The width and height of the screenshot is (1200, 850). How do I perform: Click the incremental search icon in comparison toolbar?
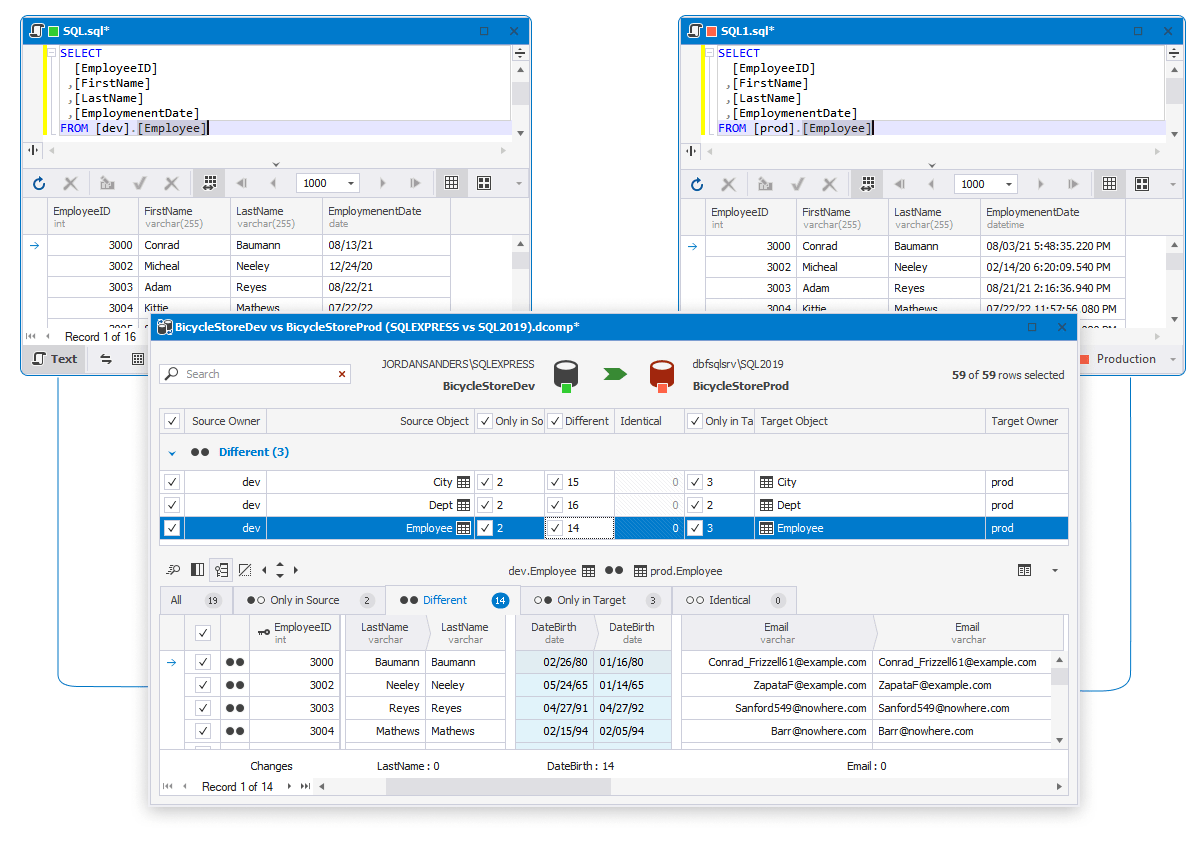pos(172,568)
